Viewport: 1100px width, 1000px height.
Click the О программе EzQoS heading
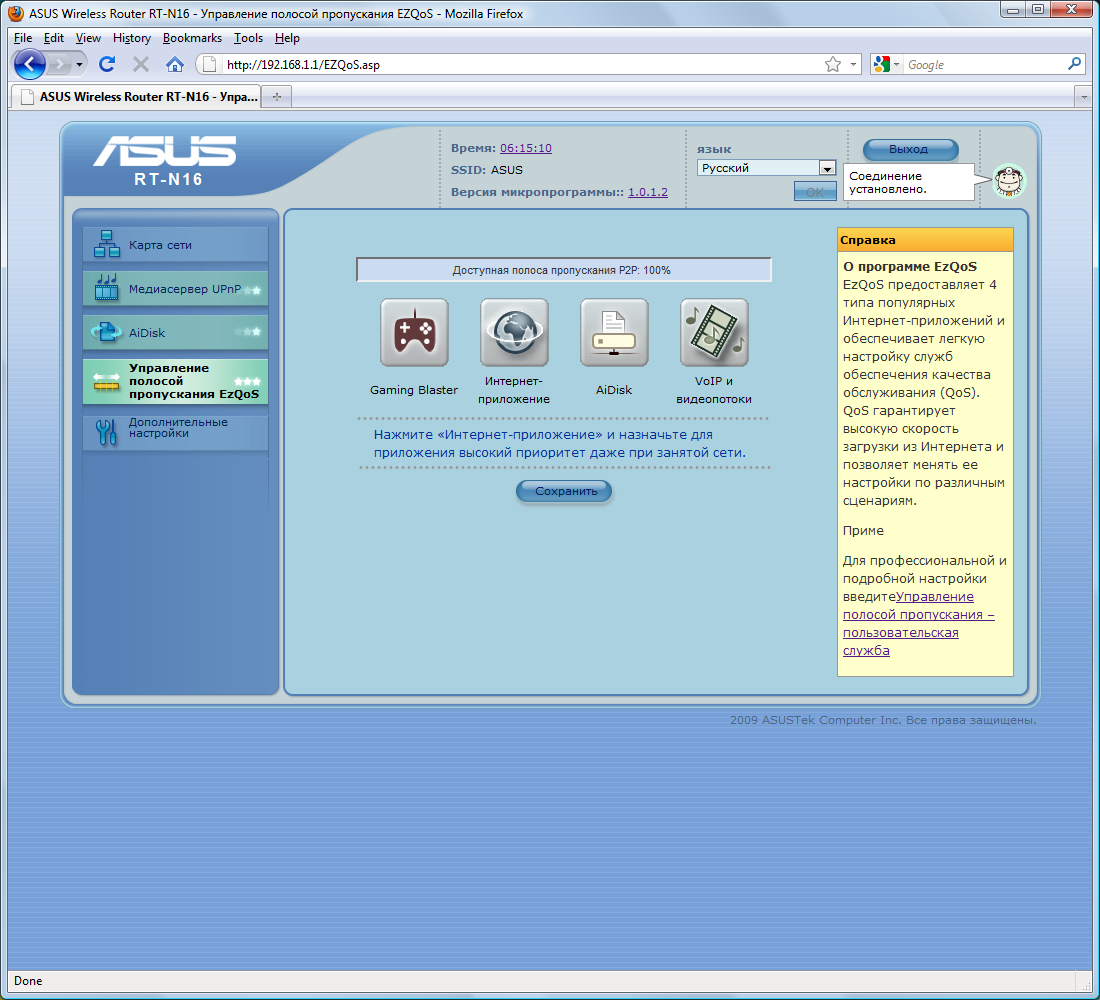(910, 267)
